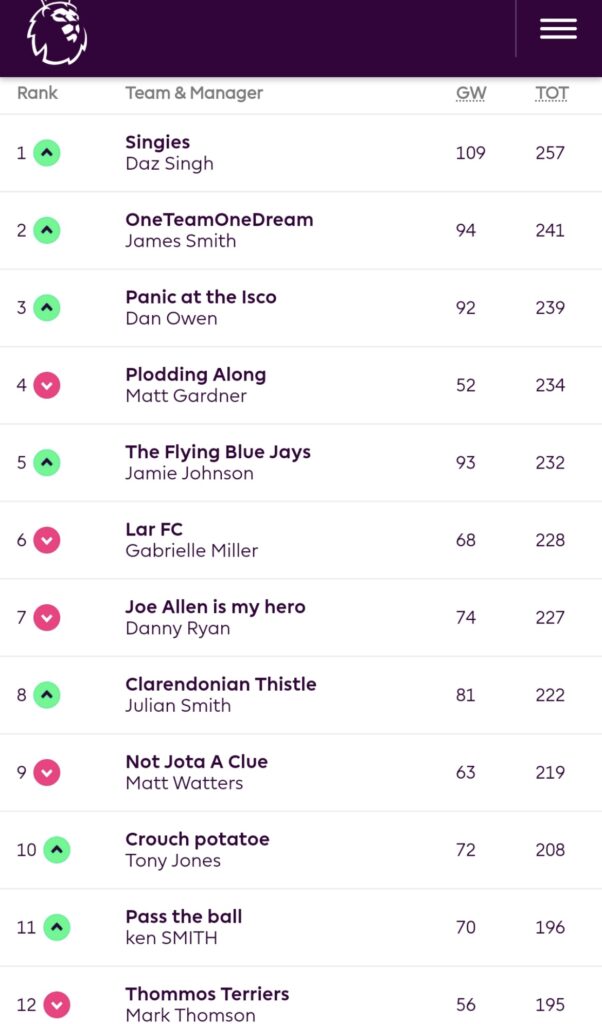
Task: Click the green up arrow beside Singies
Action: click(x=47, y=153)
